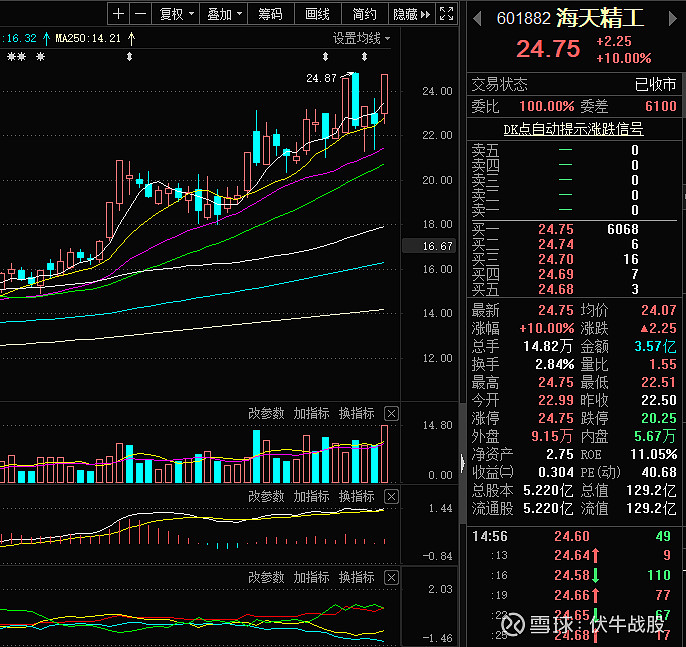Open 设置均线 dropdown
This screenshot has height=647, width=686.
click(x=361, y=38)
